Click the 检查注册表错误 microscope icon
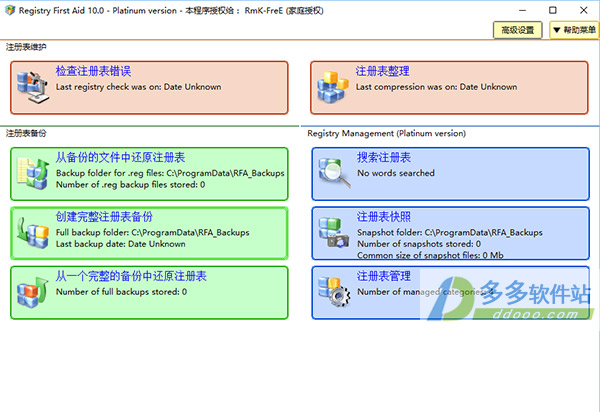The width and height of the screenshot is (600, 412). coord(33,87)
